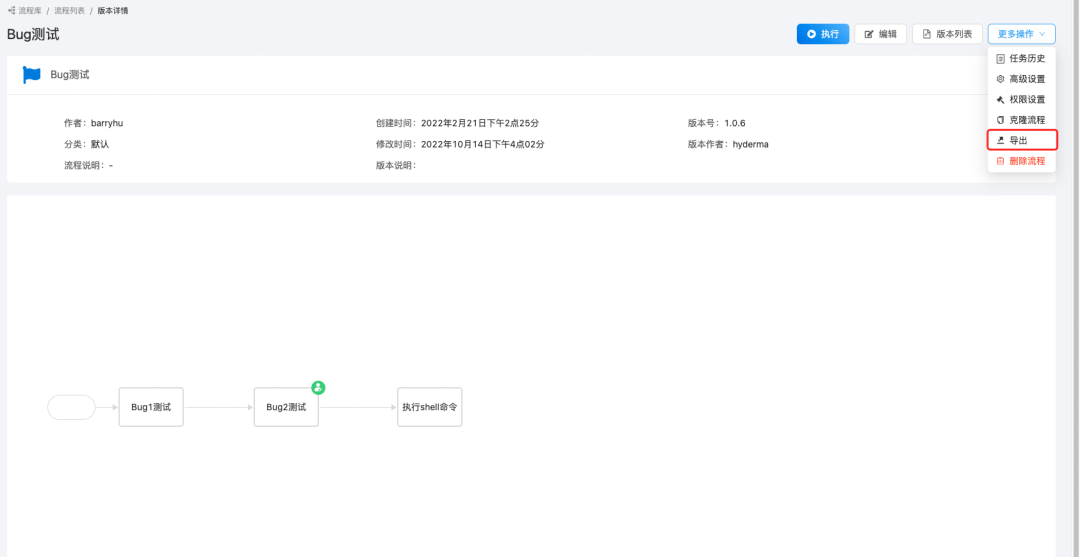Click the green user badge on Bug2测试
Image resolution: width=1080 pixels, height=557 pixels.
(x=318, y=388)
